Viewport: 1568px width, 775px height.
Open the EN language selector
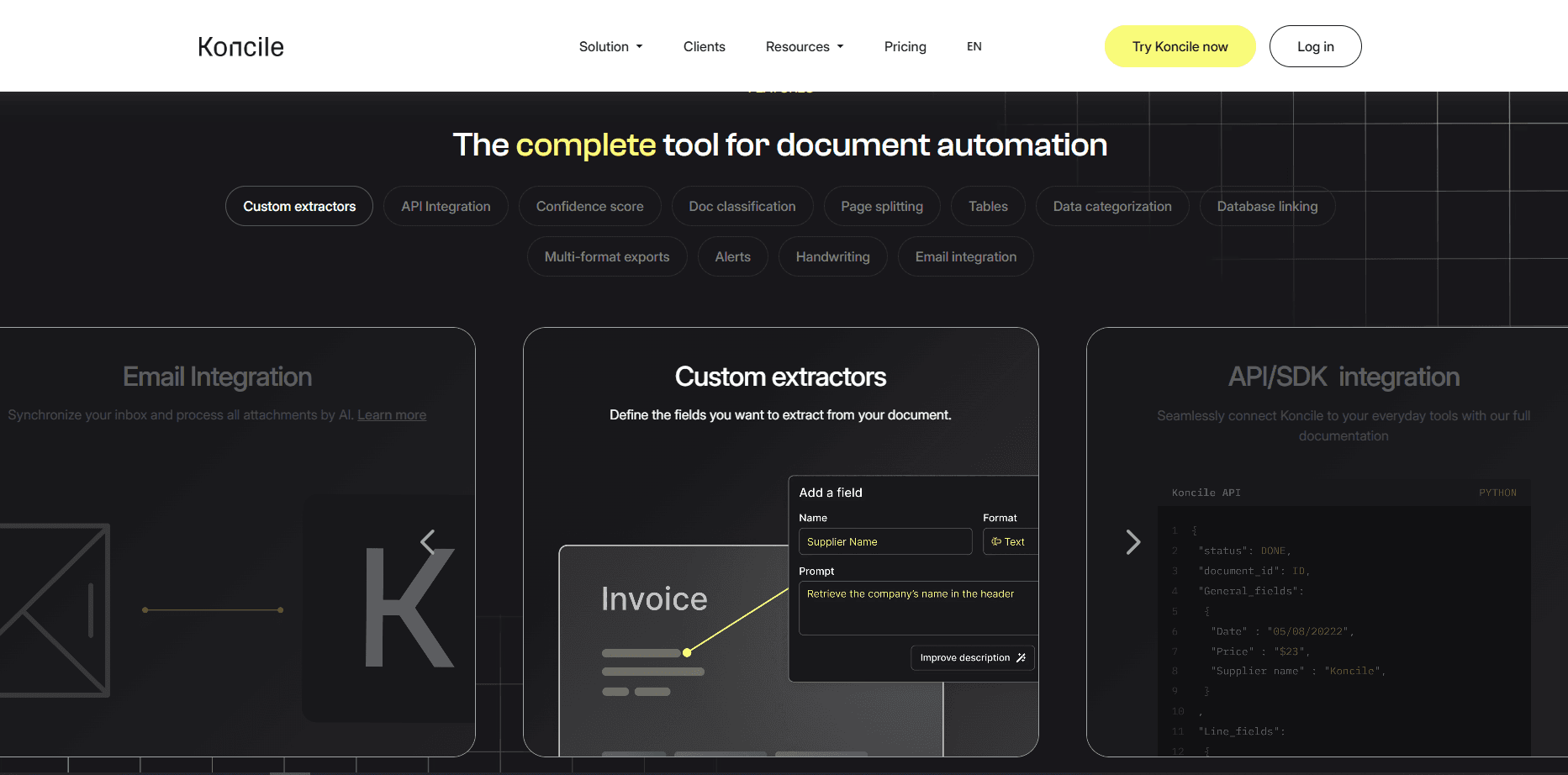click(x=974, y=46)
